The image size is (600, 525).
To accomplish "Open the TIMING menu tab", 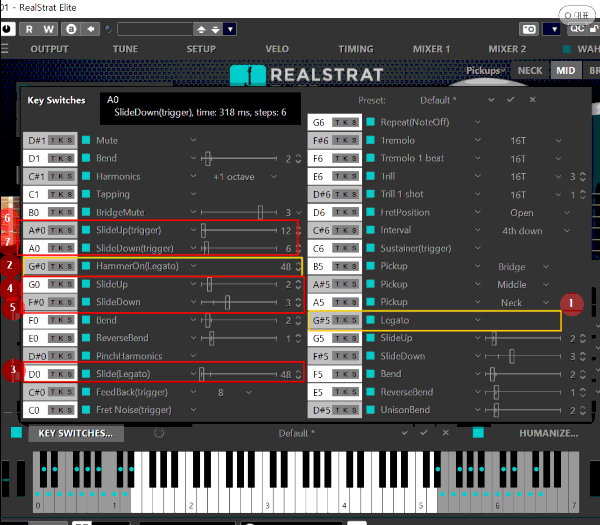I will click(x=356, y=49).
